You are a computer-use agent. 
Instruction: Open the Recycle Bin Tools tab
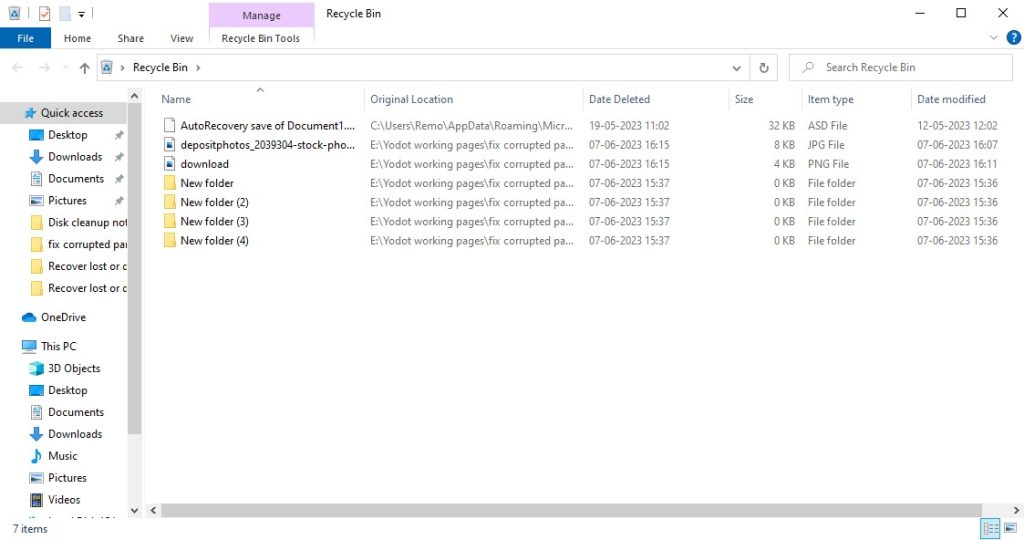pyautogui.click(x=261, y=39)
